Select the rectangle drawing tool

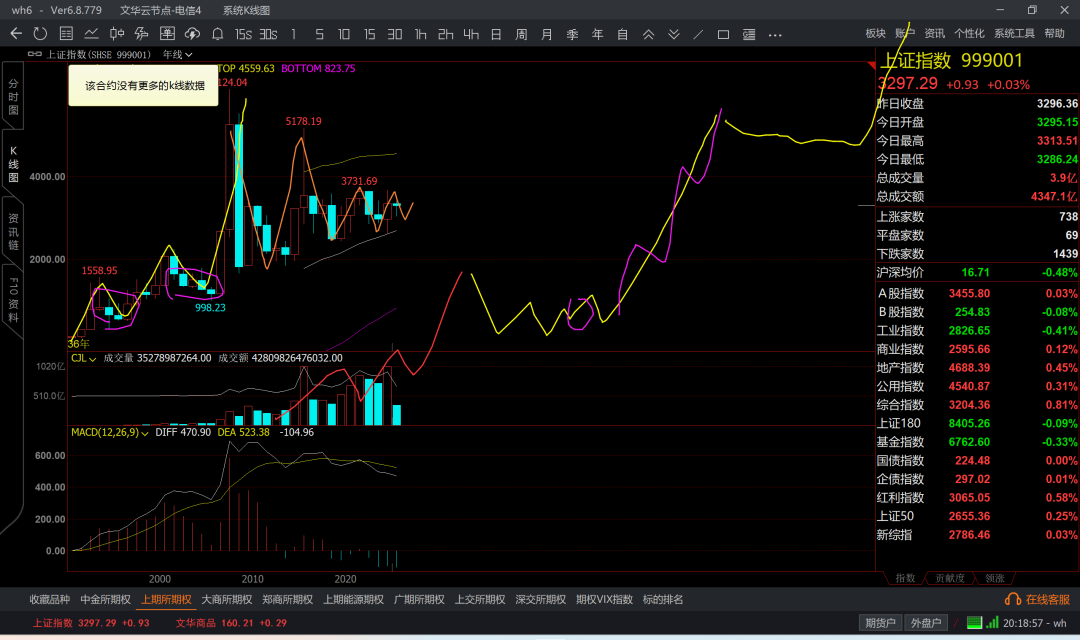[724, 34]
